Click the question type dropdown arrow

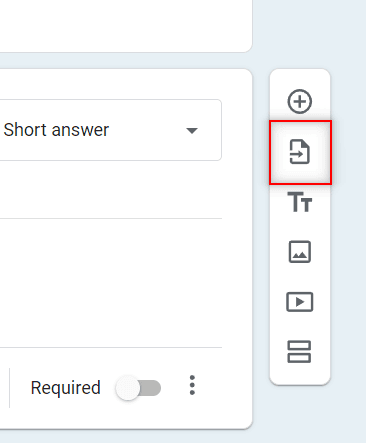192,130
